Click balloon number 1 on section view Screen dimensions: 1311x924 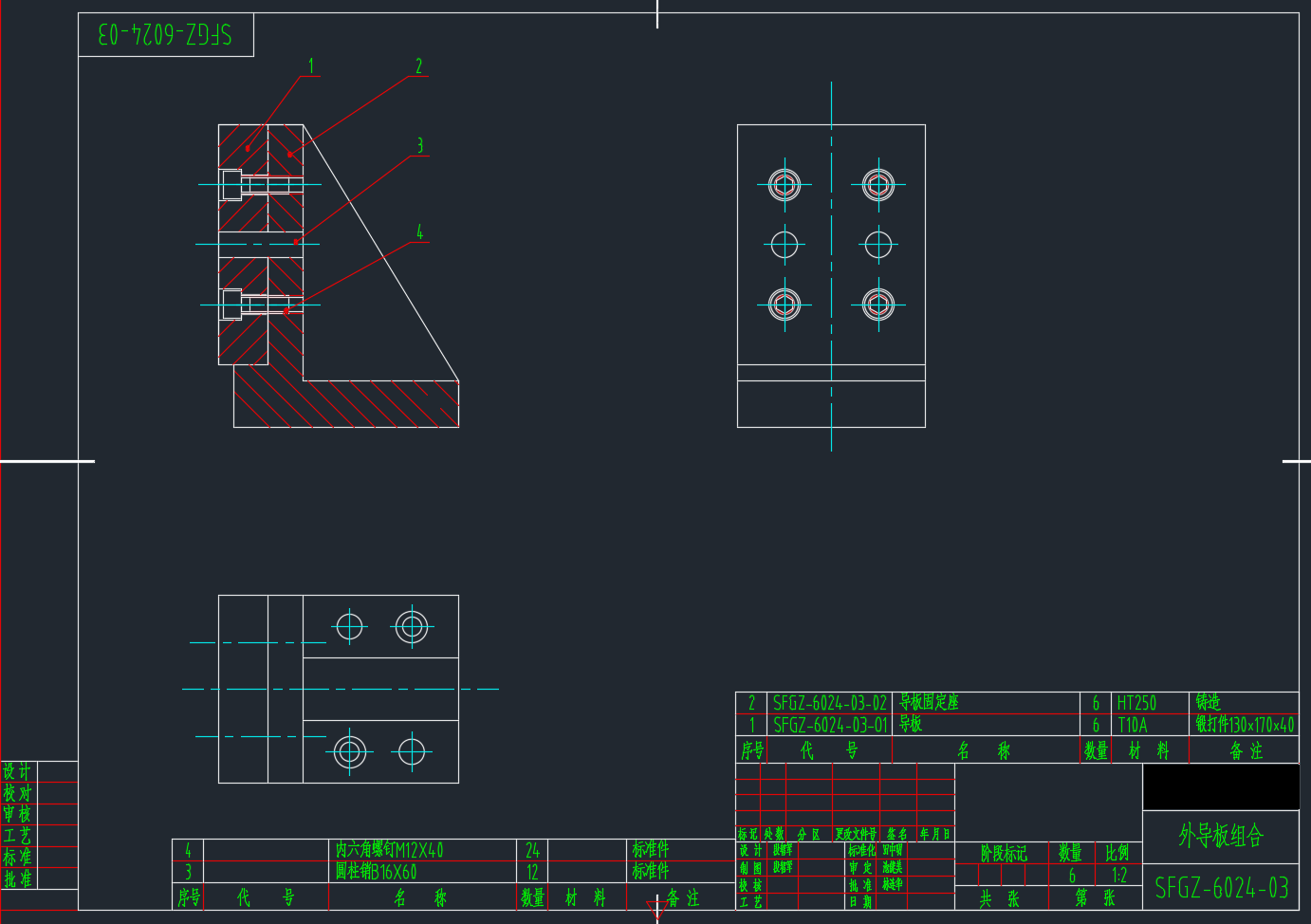(x=310, y=66)
